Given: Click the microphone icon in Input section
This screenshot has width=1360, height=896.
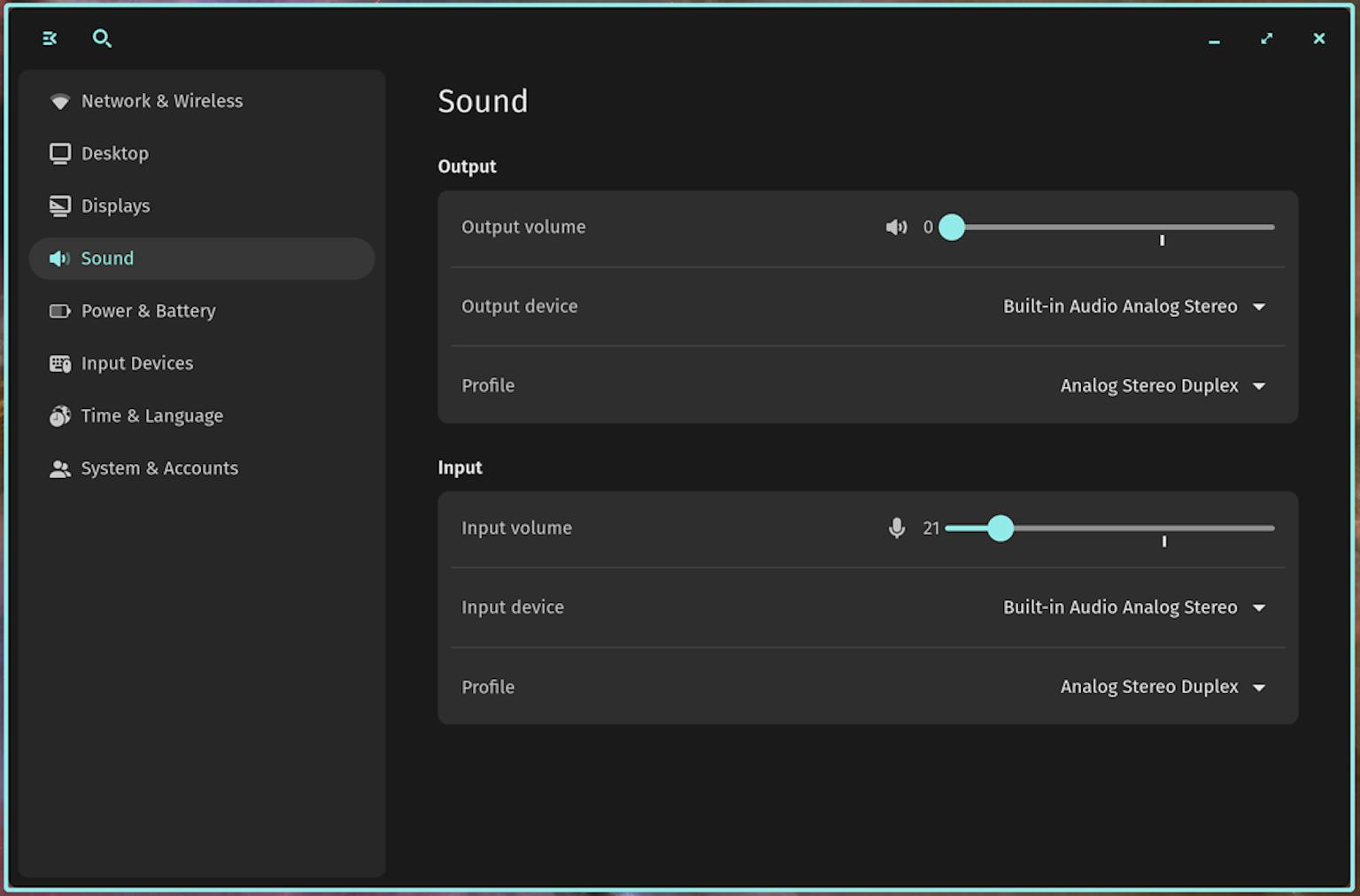Looking at the screenshot, I should [x=897, y=528].
